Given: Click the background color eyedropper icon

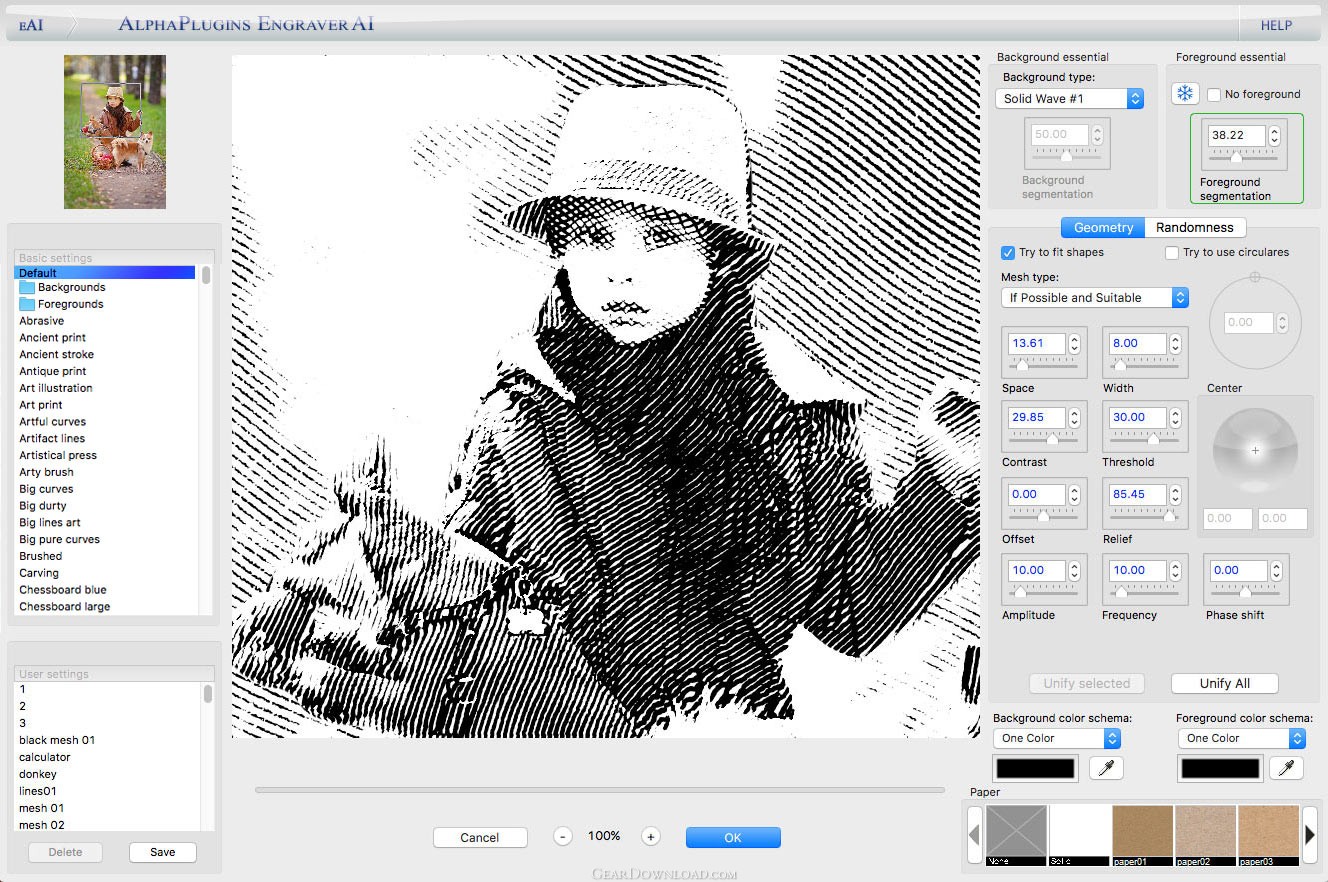Looking at the screenshot, I should click(1107, 768).
